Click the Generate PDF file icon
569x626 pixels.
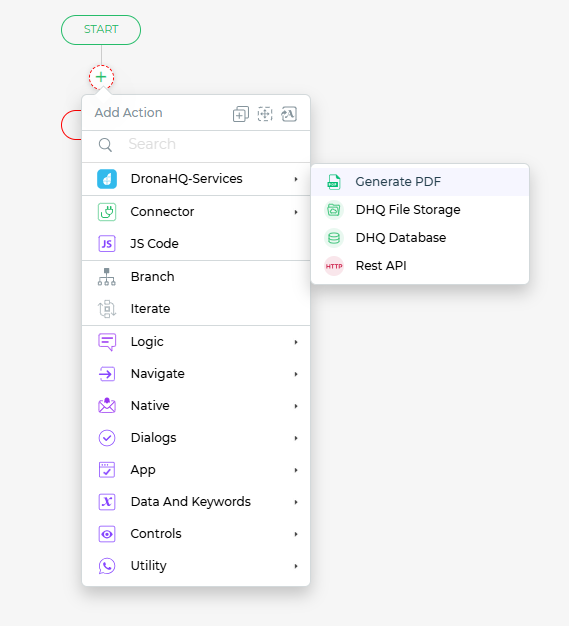click(x=334, y=182)
